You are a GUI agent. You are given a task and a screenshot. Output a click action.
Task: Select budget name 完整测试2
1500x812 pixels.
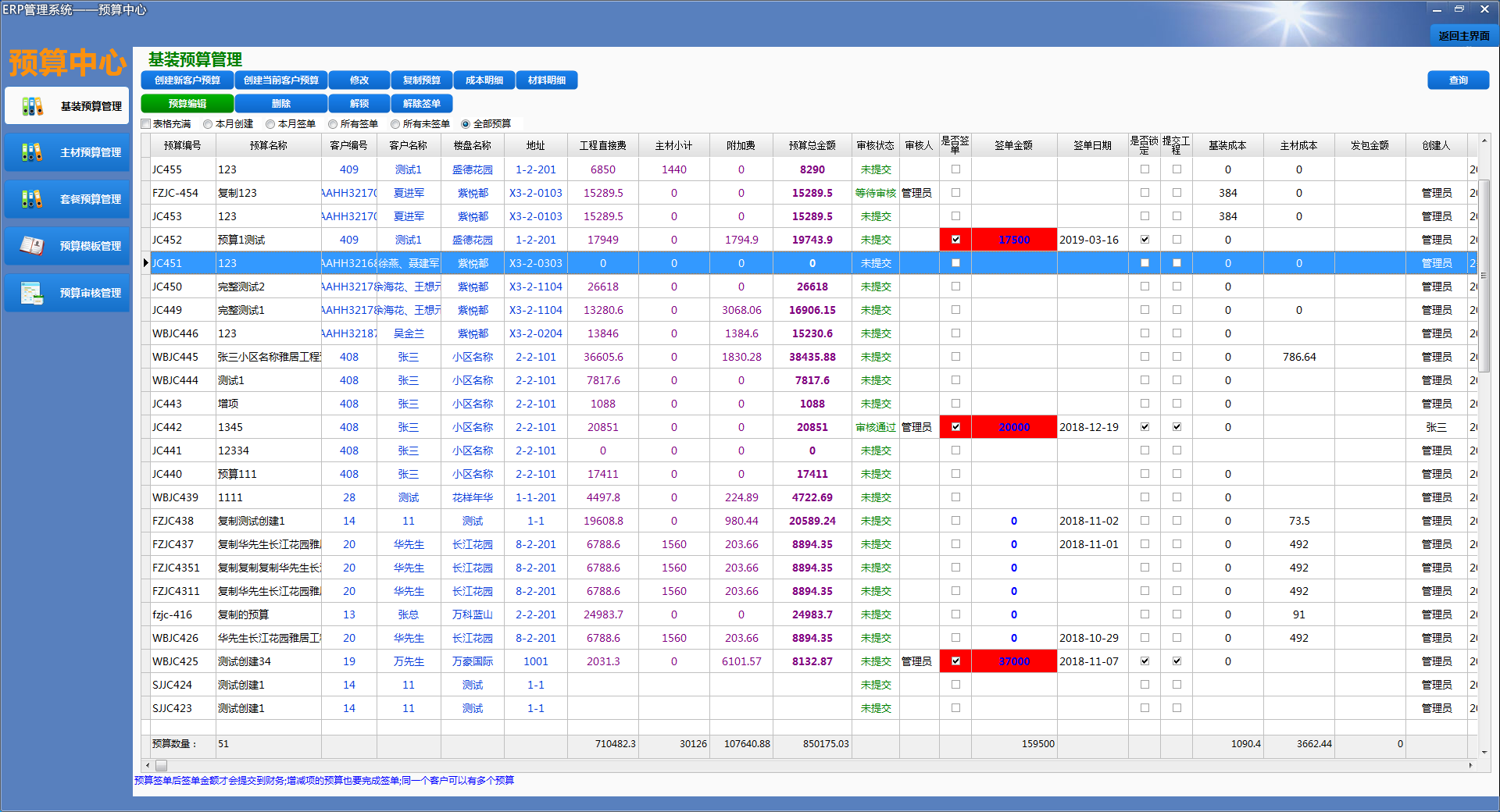[x=241, y=287]
